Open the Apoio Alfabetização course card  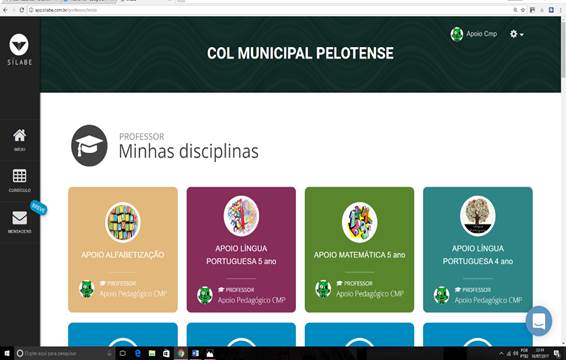pyautogui.click(x=123, y=249)
